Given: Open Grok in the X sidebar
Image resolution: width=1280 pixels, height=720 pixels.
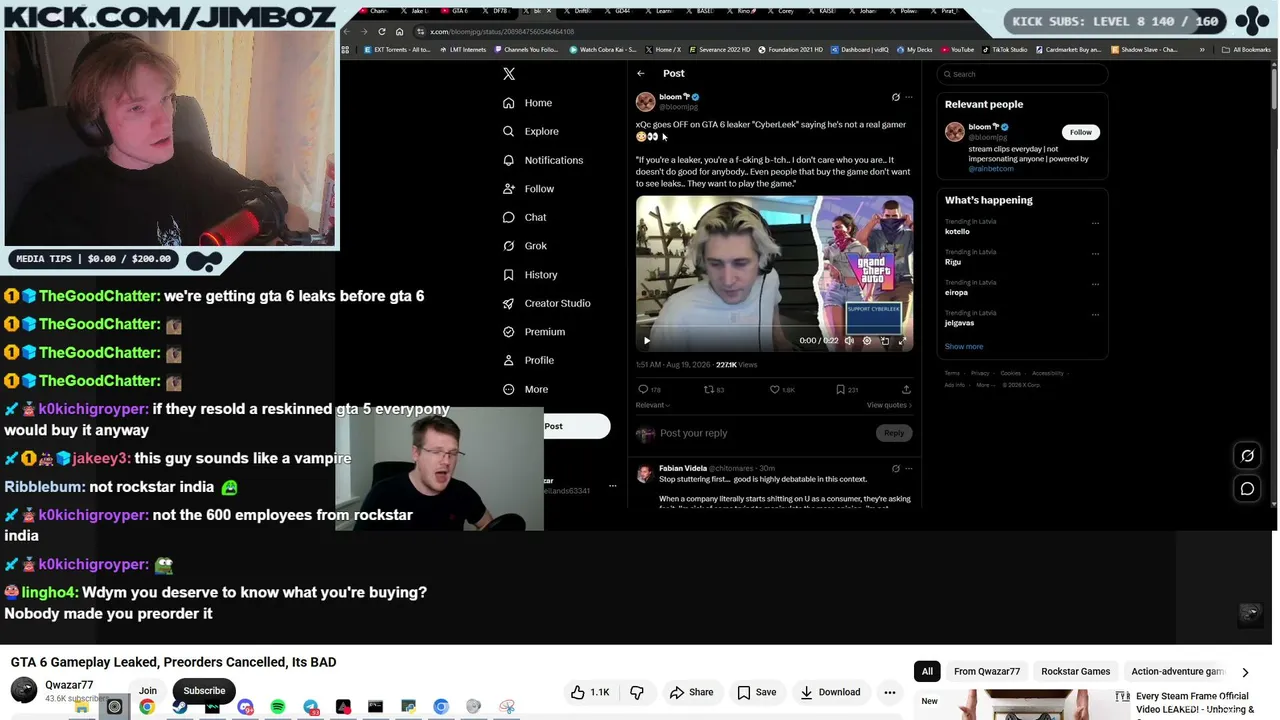Looking at the screenshot, I should pos(525,246).
